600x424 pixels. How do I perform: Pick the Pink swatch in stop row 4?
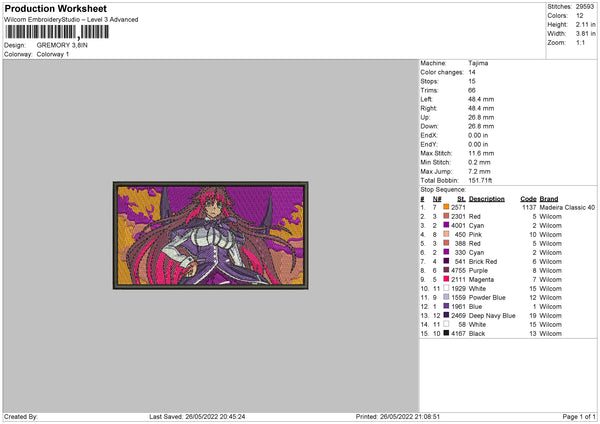click(x=446, y=234)
